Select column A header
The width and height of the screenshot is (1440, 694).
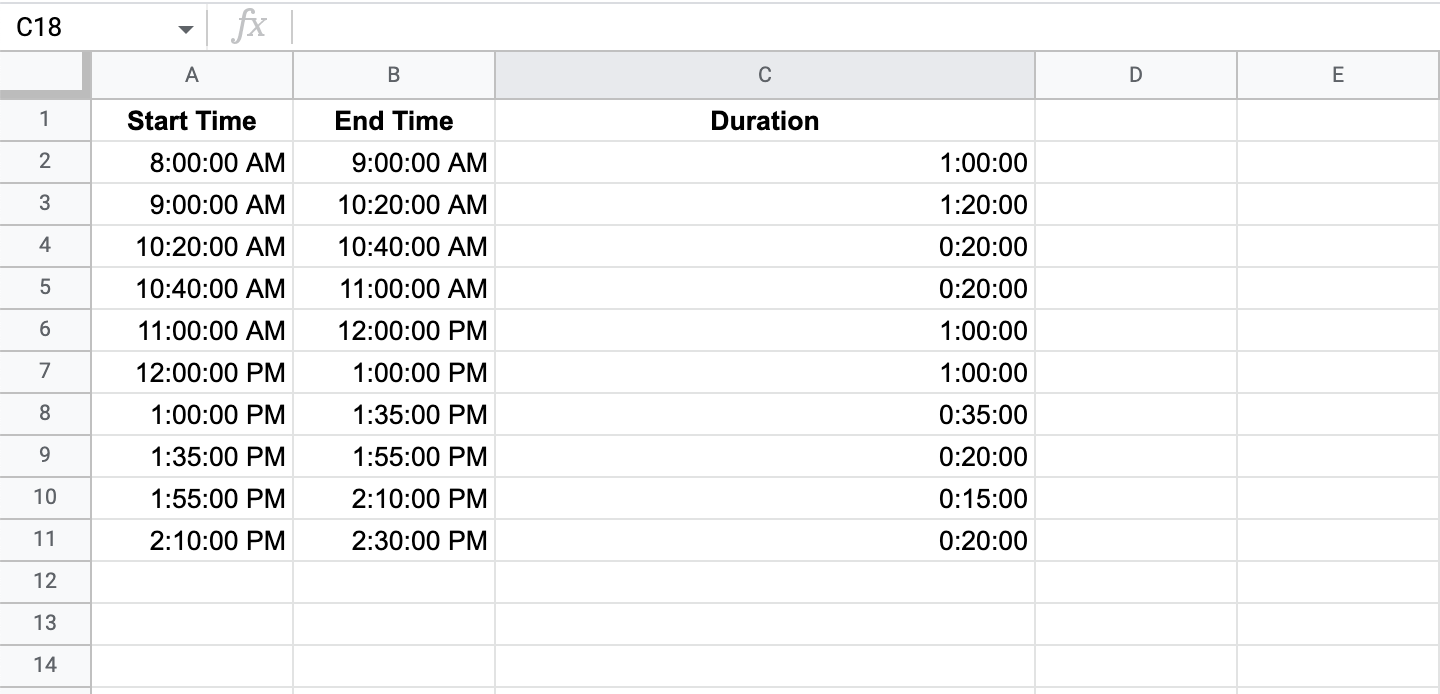192,75
